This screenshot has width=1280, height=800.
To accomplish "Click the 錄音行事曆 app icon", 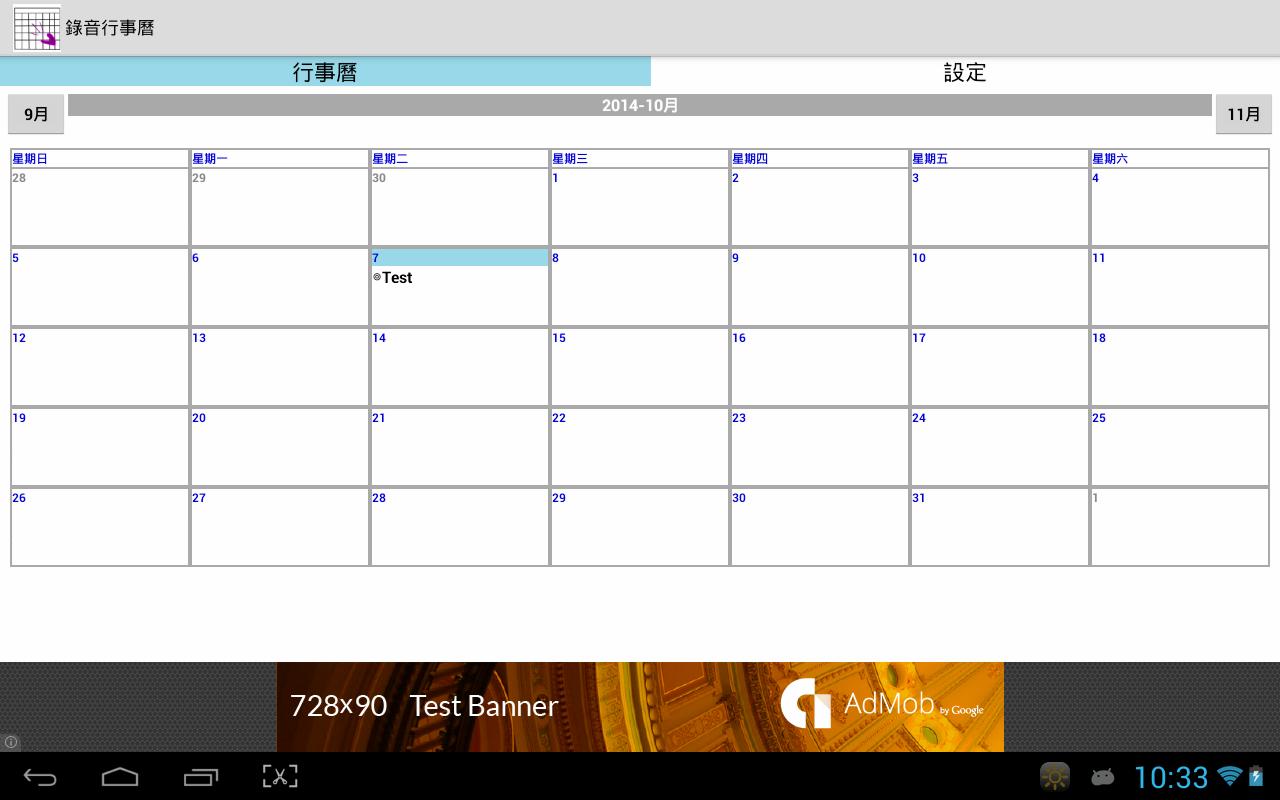I will 36,27.
